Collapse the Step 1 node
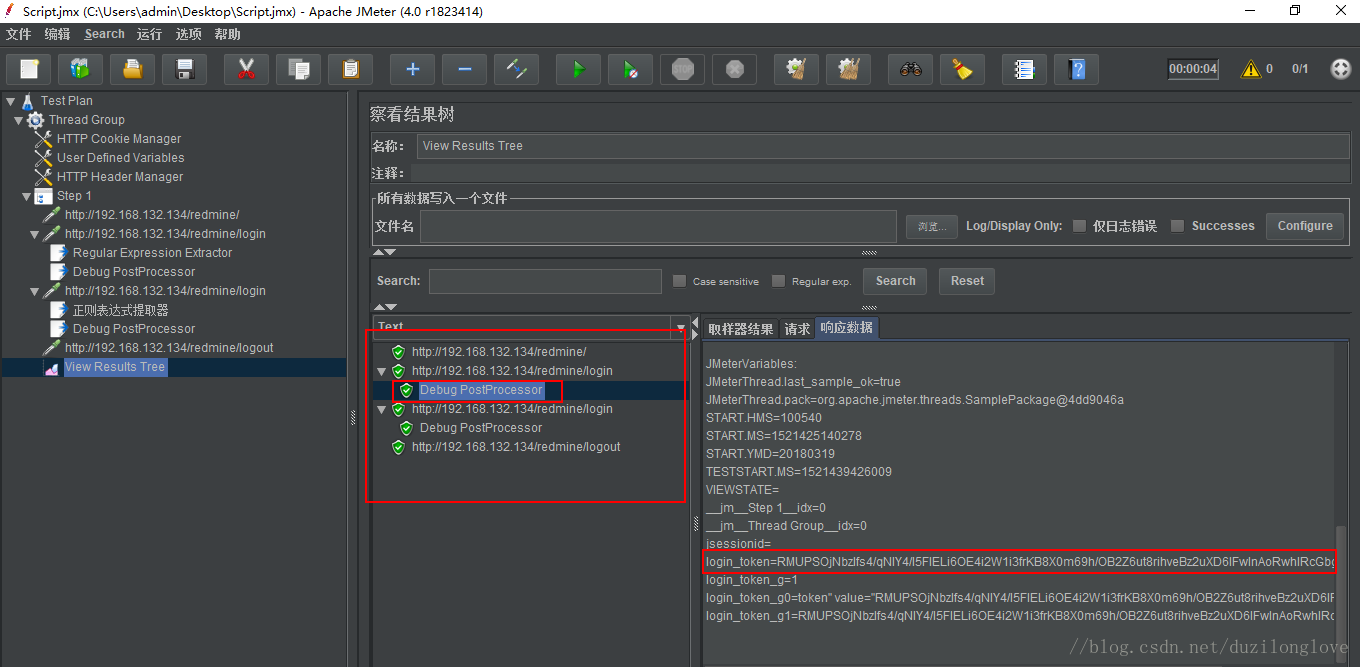 click(x=26, y=196)
